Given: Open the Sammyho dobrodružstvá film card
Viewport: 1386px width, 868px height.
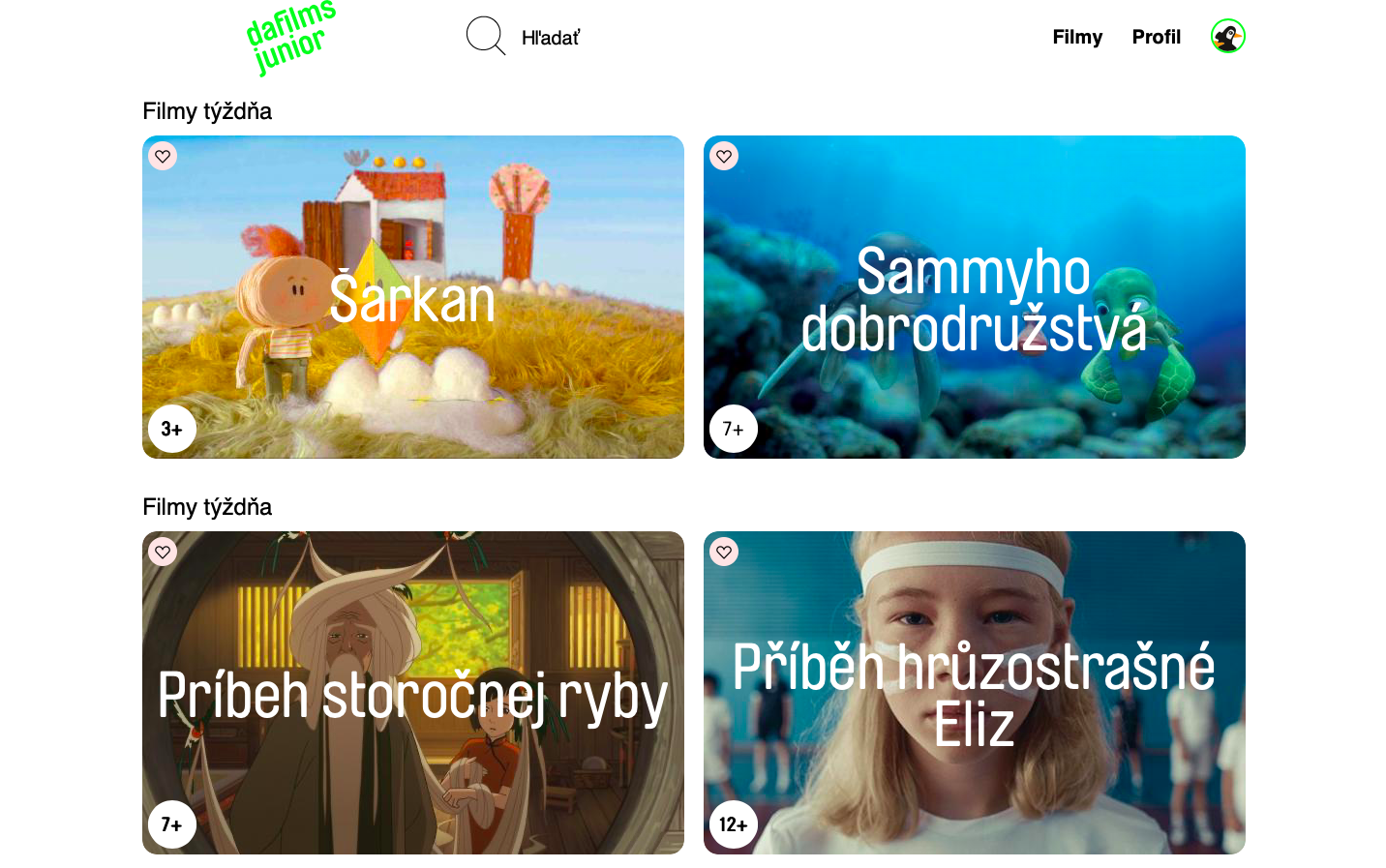Looking at the screenshot, I should coord(975,297).
